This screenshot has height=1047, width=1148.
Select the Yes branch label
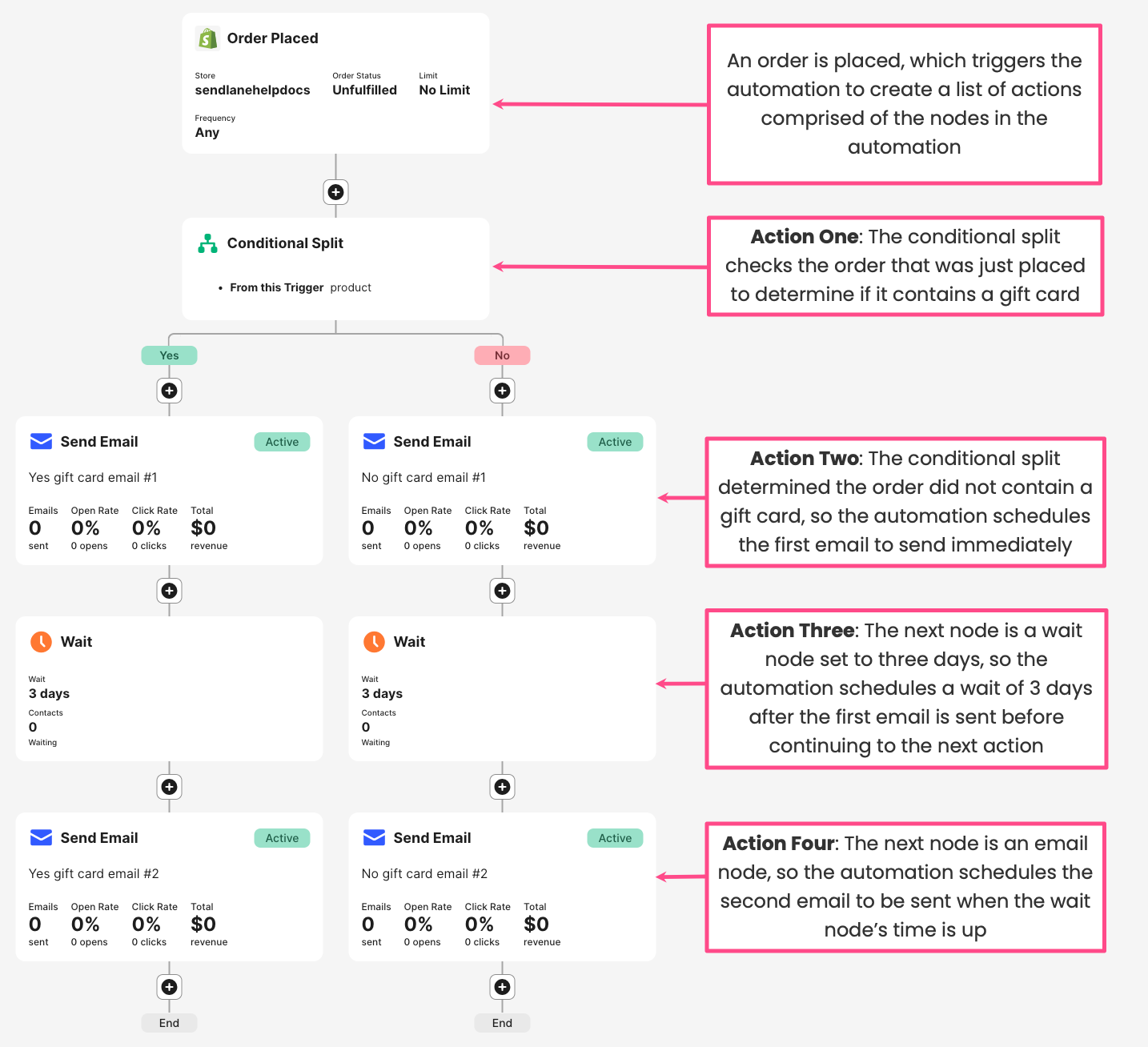[x=169, y=355]
